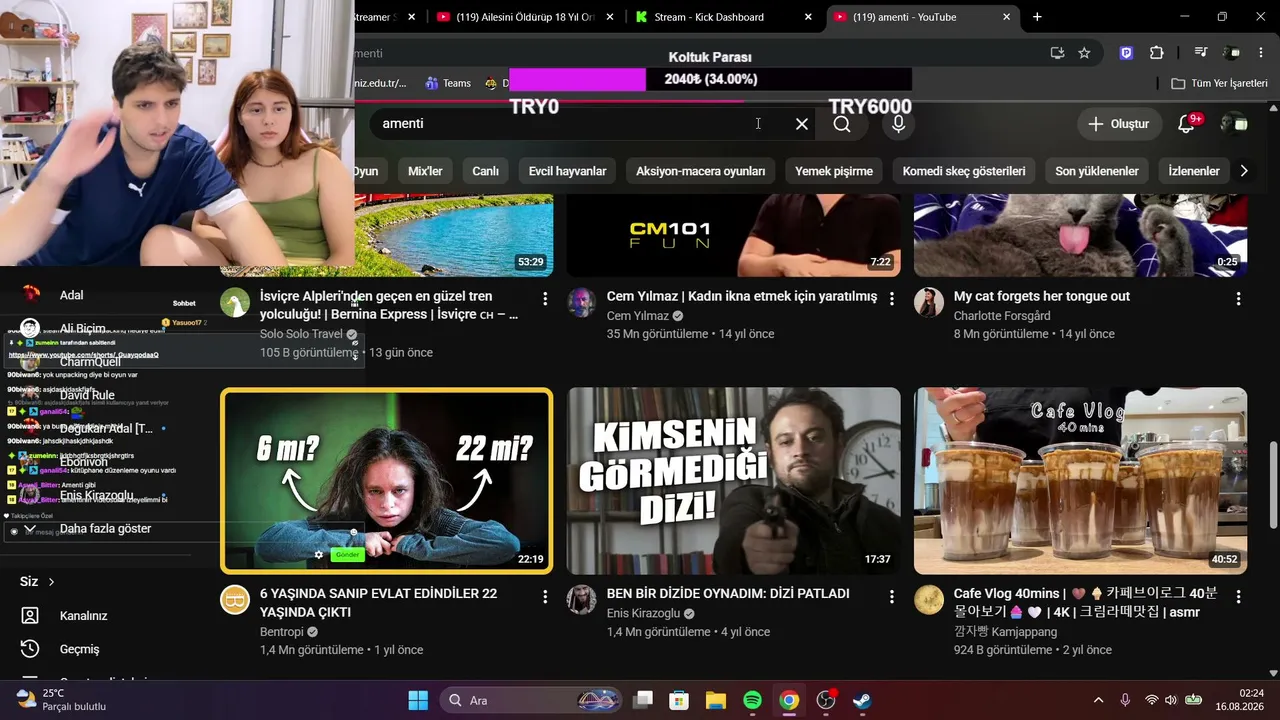Click the install app icon in address bar
1280x720 pixels.
pos(1057,53)
